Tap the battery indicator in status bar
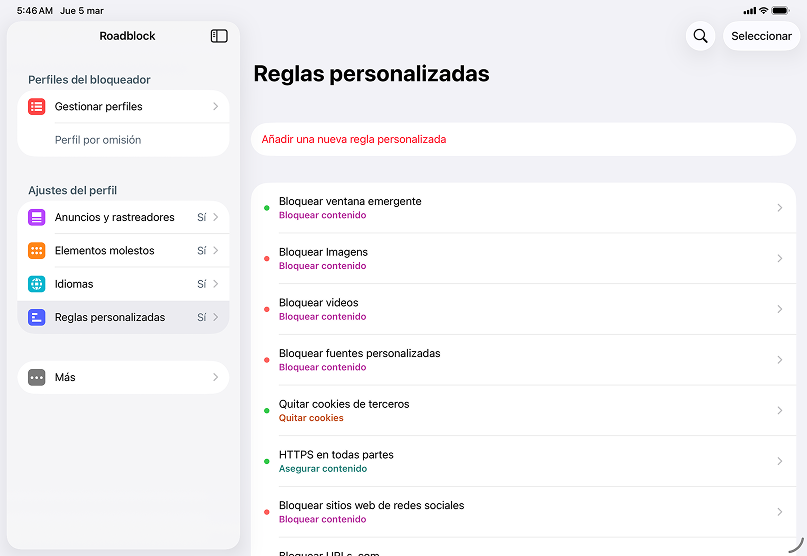The width and height of the screenshot is (807, 556). 780,10
